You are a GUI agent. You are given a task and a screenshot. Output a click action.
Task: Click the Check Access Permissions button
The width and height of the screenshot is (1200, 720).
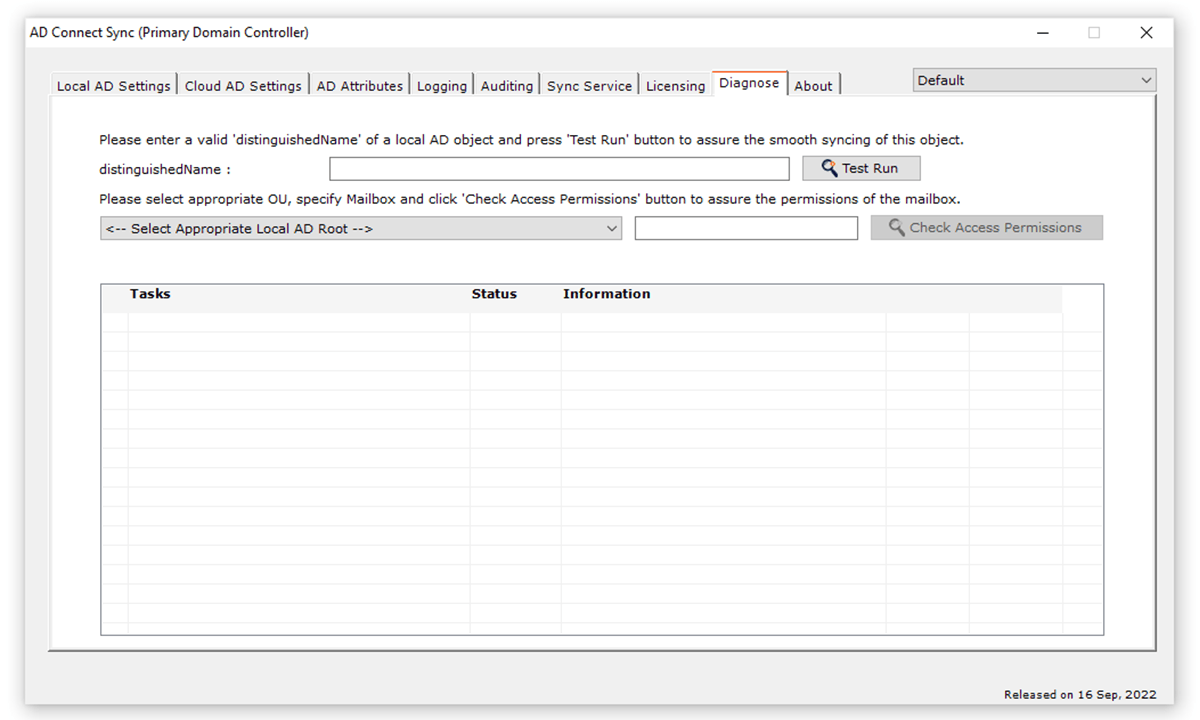pos(987,227)
